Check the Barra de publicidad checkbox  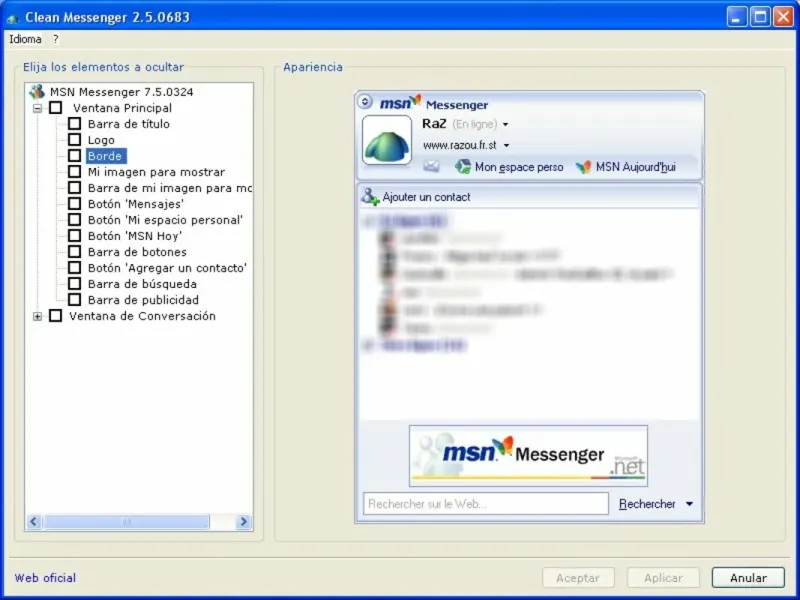pos(74,299)
